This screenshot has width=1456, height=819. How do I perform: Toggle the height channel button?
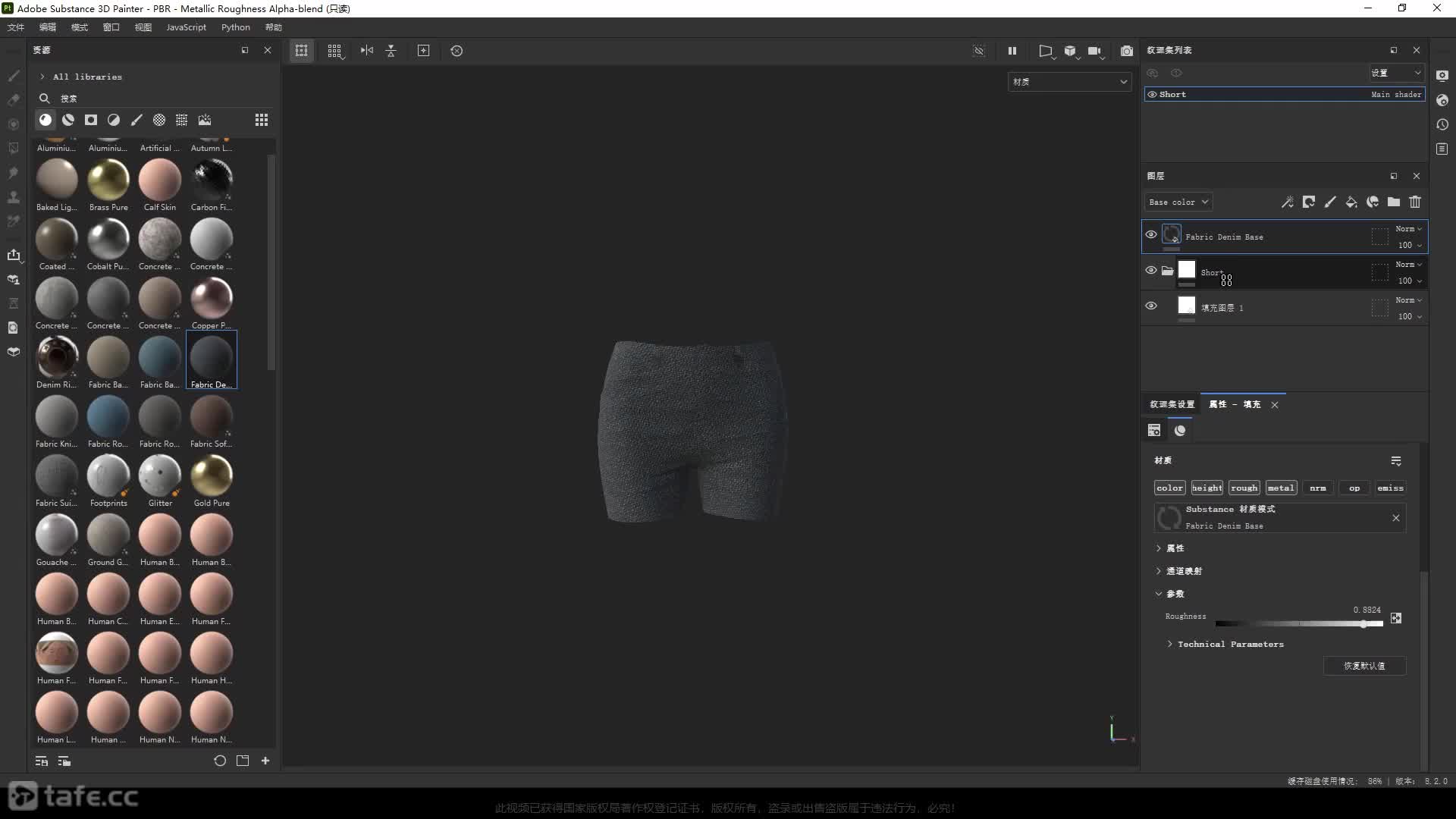[x=1207, y=488]
